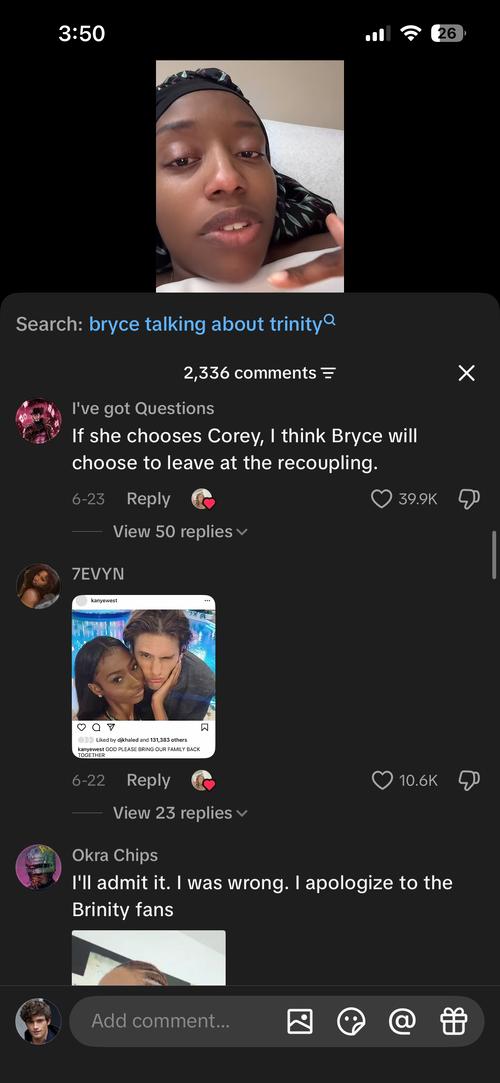Viewport: 500px width, 1083px height.
Task: Reply to 7EVYN's comment
Action: [x=148, y=780]
